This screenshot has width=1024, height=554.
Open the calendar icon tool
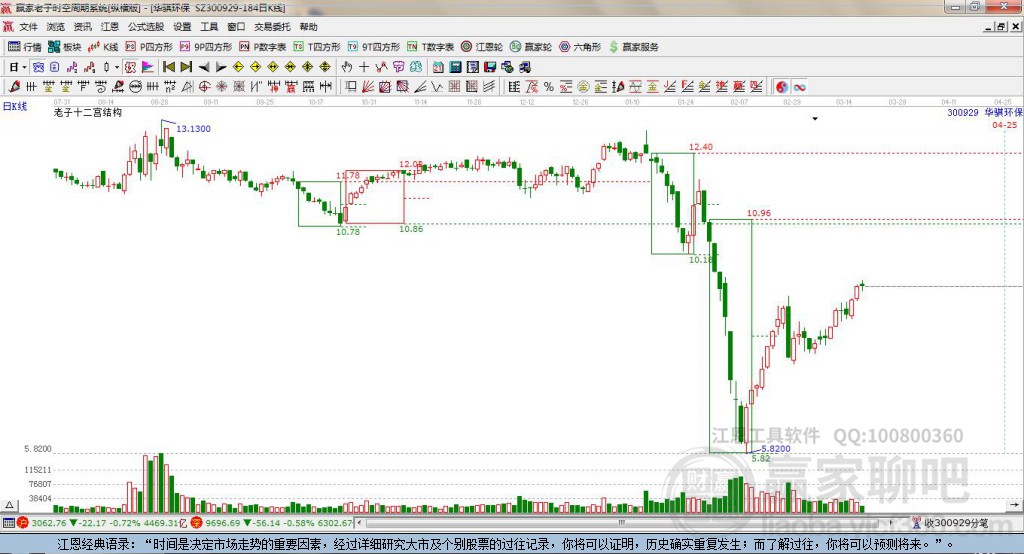(438, 67)
